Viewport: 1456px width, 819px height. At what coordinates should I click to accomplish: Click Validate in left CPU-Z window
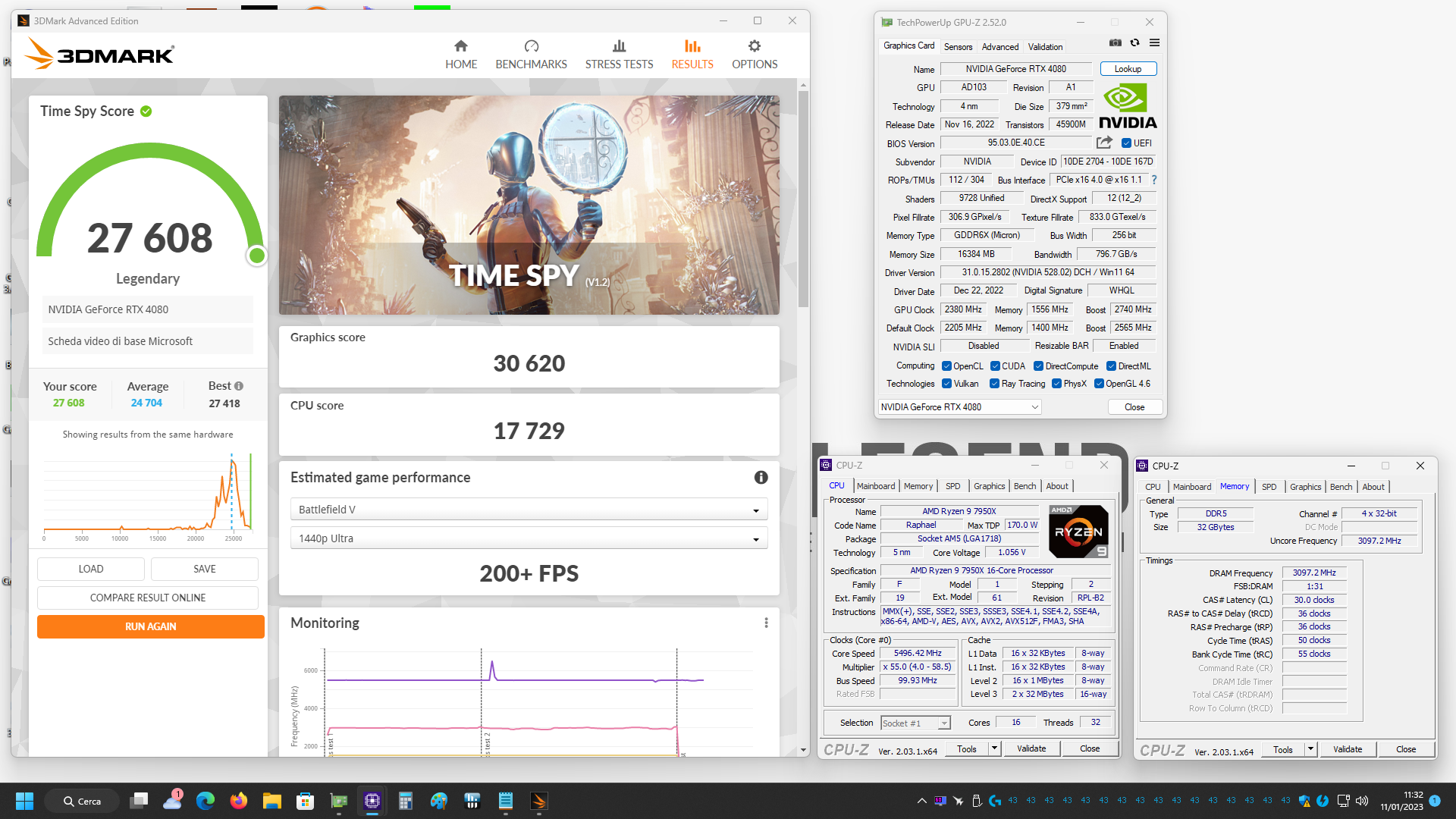tap(1031, 749)
